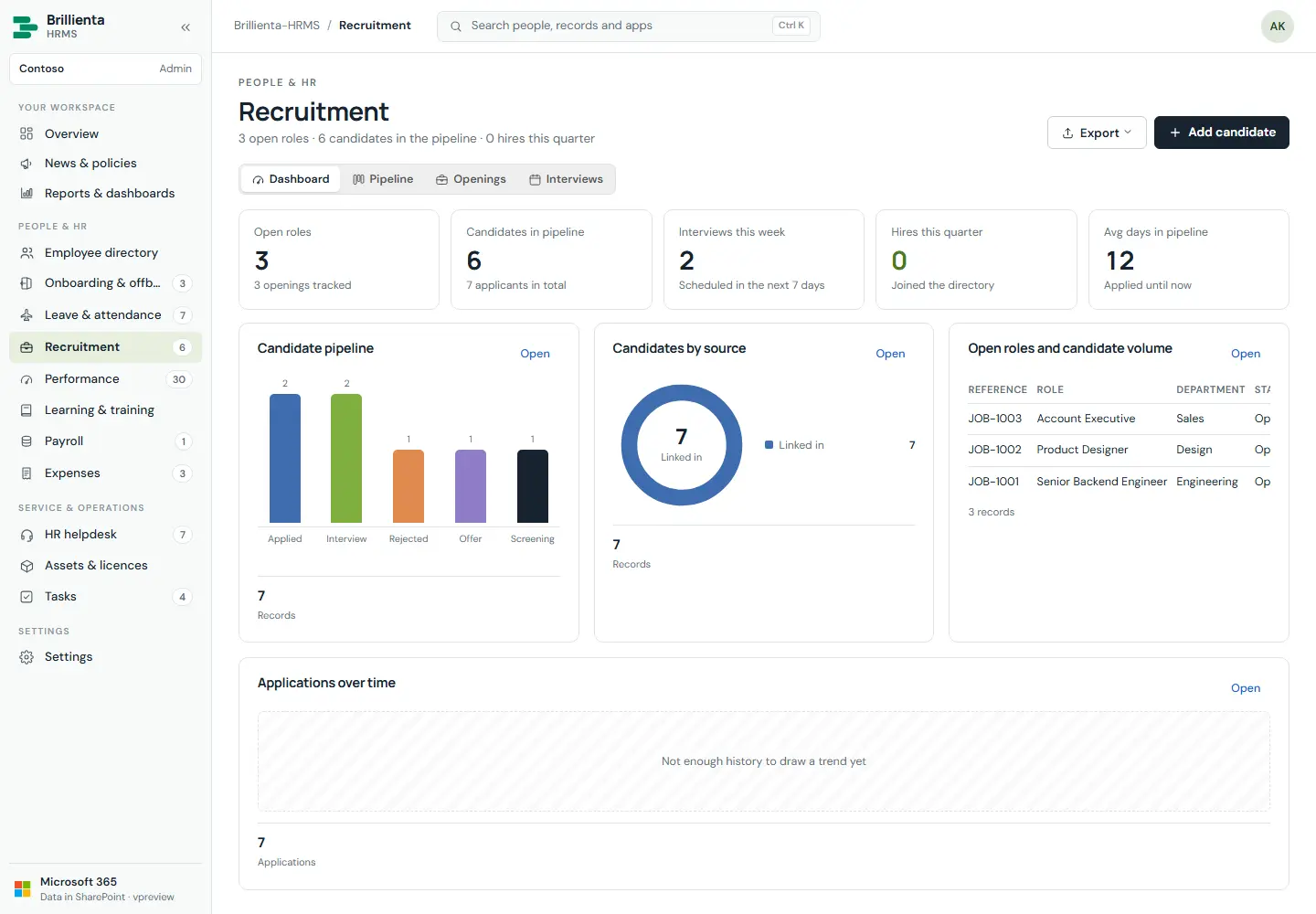Click the Learning & training book icon
Image resolution: width=1316 pixels, height=914 pixels.
click(x=27, y=410)
